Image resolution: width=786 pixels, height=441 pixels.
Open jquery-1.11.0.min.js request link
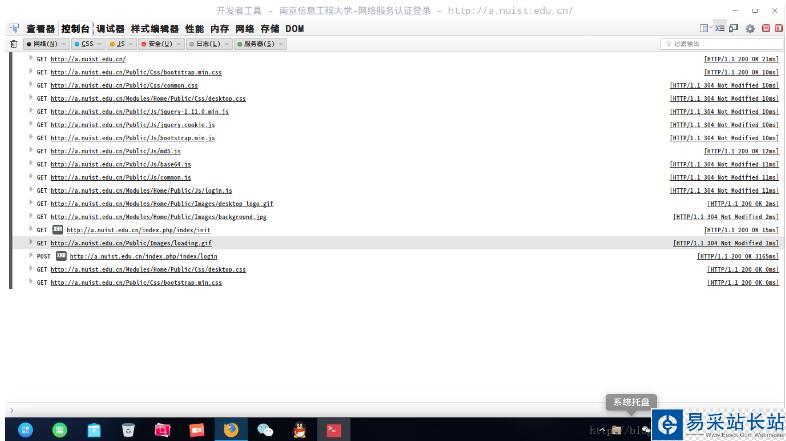[139, 111]
